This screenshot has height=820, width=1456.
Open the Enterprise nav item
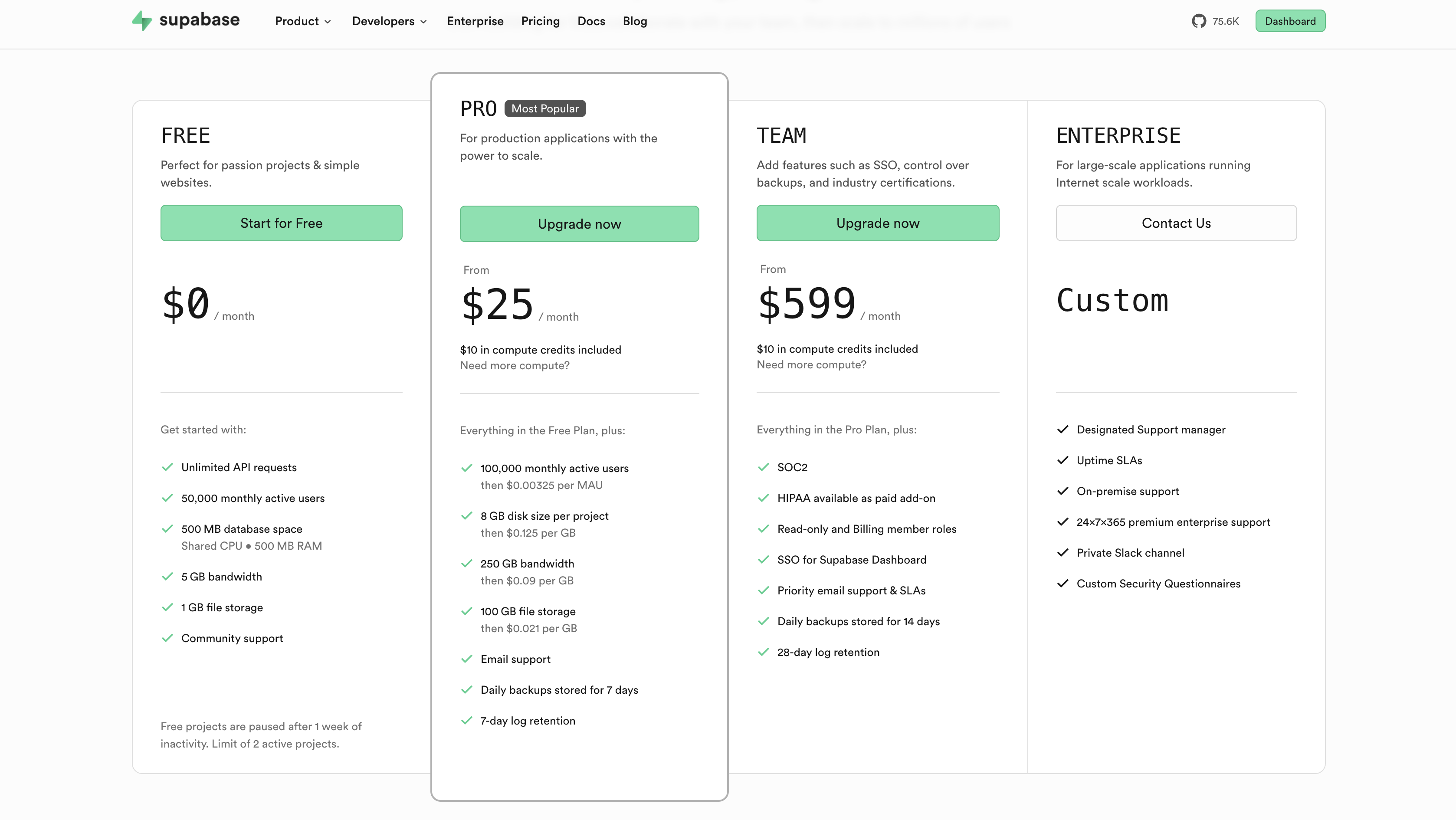475,21
